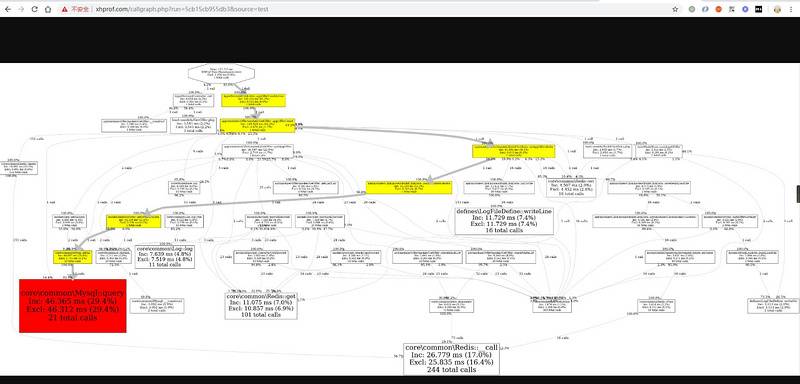800x384 pixels.
Task: Select the red Mysql::query node
Action: tap(72, 305)
